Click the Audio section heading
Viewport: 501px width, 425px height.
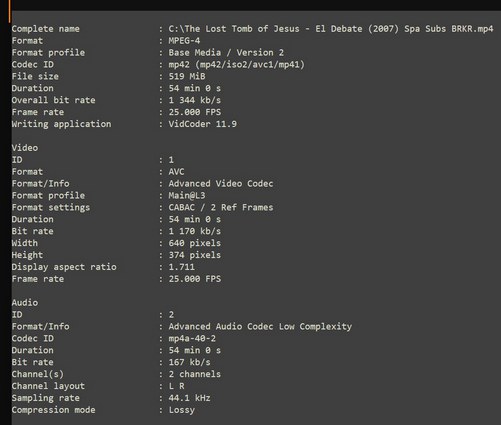[25, 303]
